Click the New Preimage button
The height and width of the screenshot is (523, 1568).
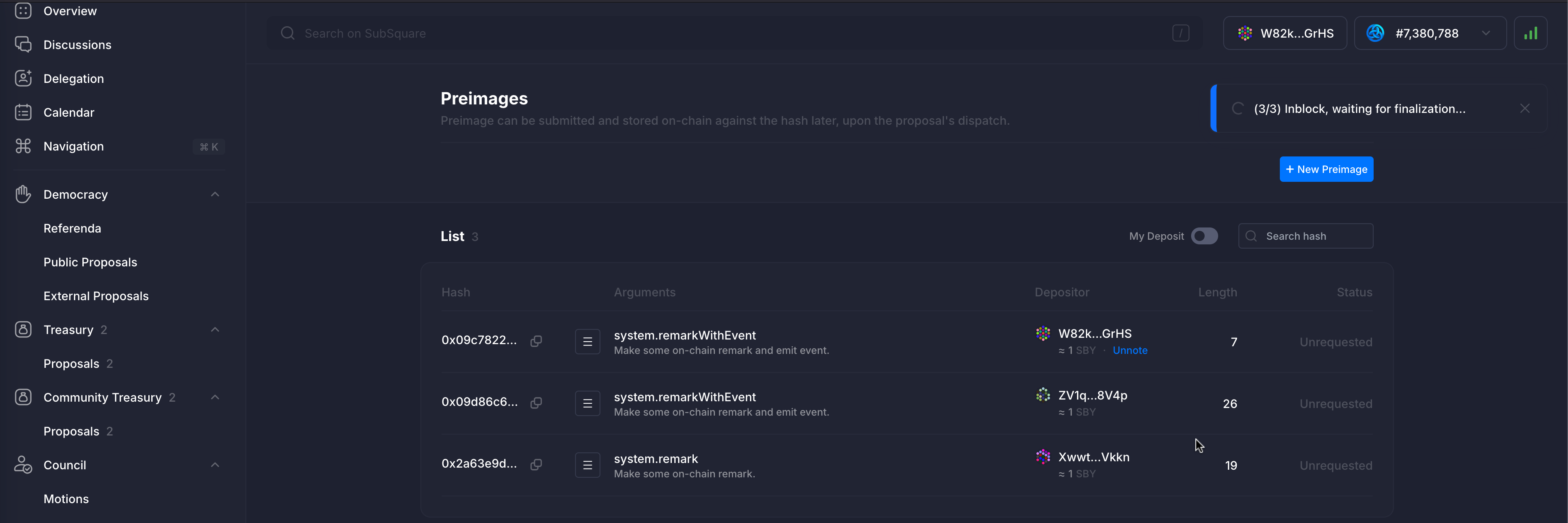[x=1326, y=169]
